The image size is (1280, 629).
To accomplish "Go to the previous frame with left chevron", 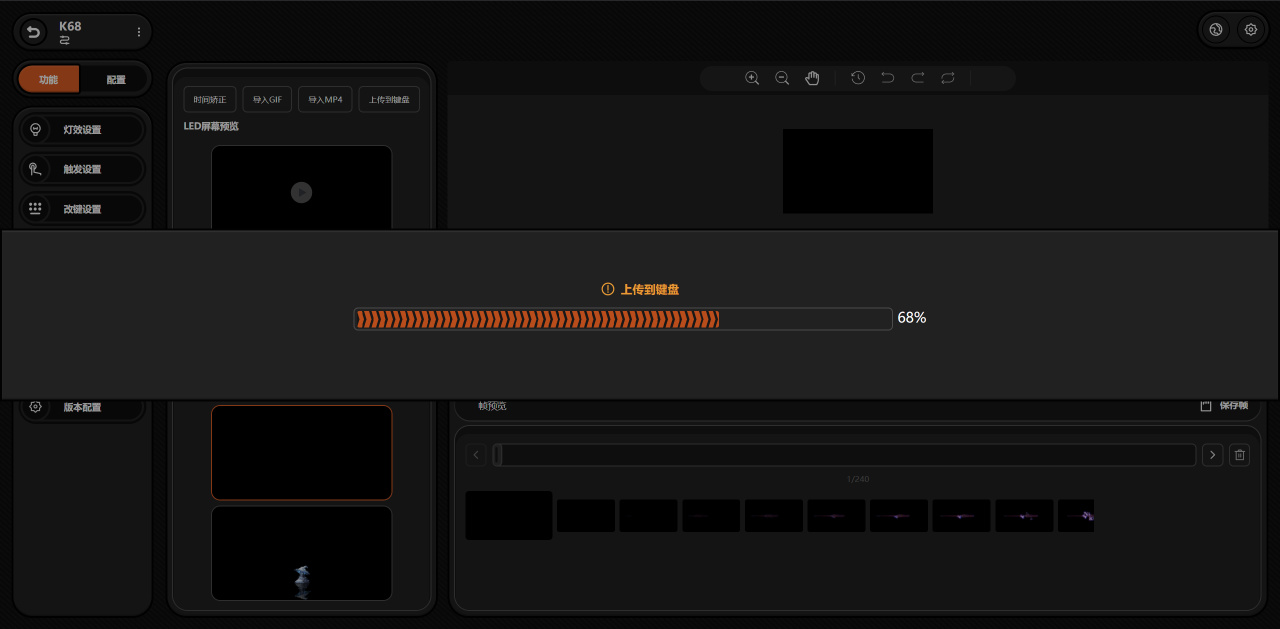I will point(476,455).
